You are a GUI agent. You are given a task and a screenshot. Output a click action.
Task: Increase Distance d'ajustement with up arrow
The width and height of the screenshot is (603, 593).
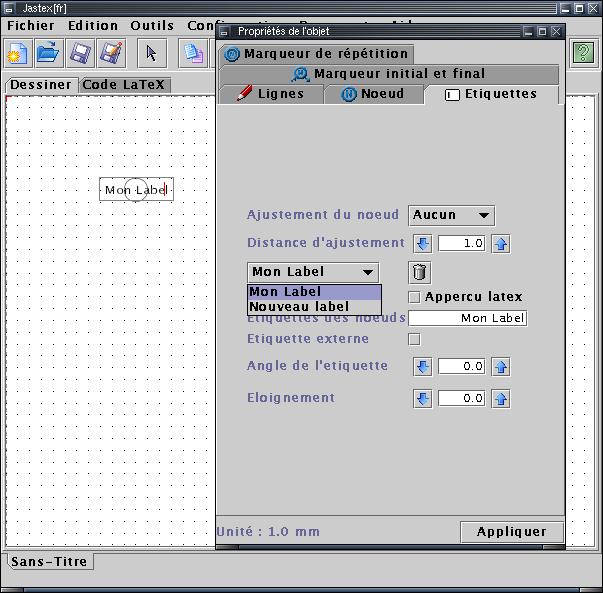pos(501,243)
